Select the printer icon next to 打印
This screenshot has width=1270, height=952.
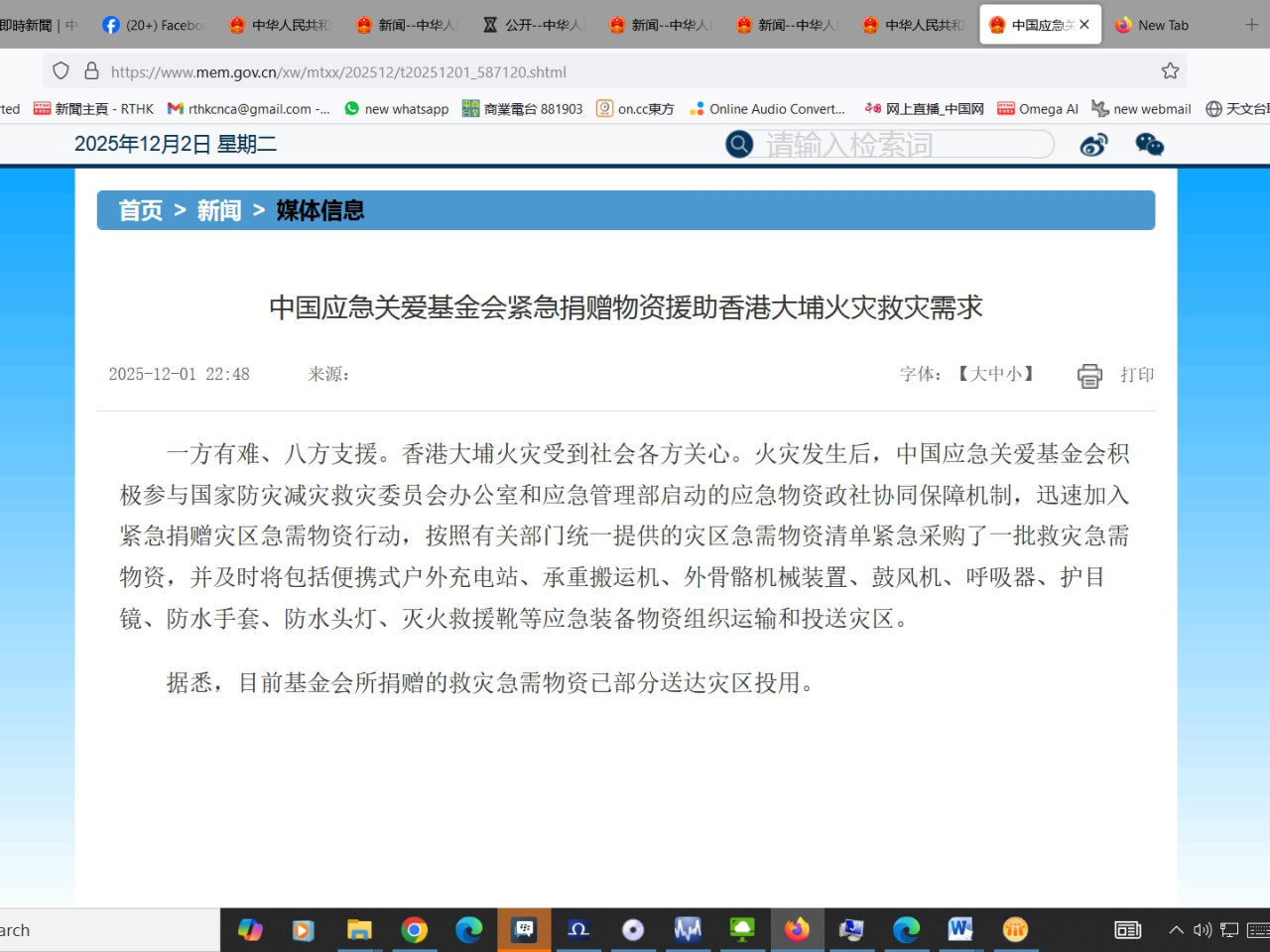pyautogui.click(x=1088, y=375)
